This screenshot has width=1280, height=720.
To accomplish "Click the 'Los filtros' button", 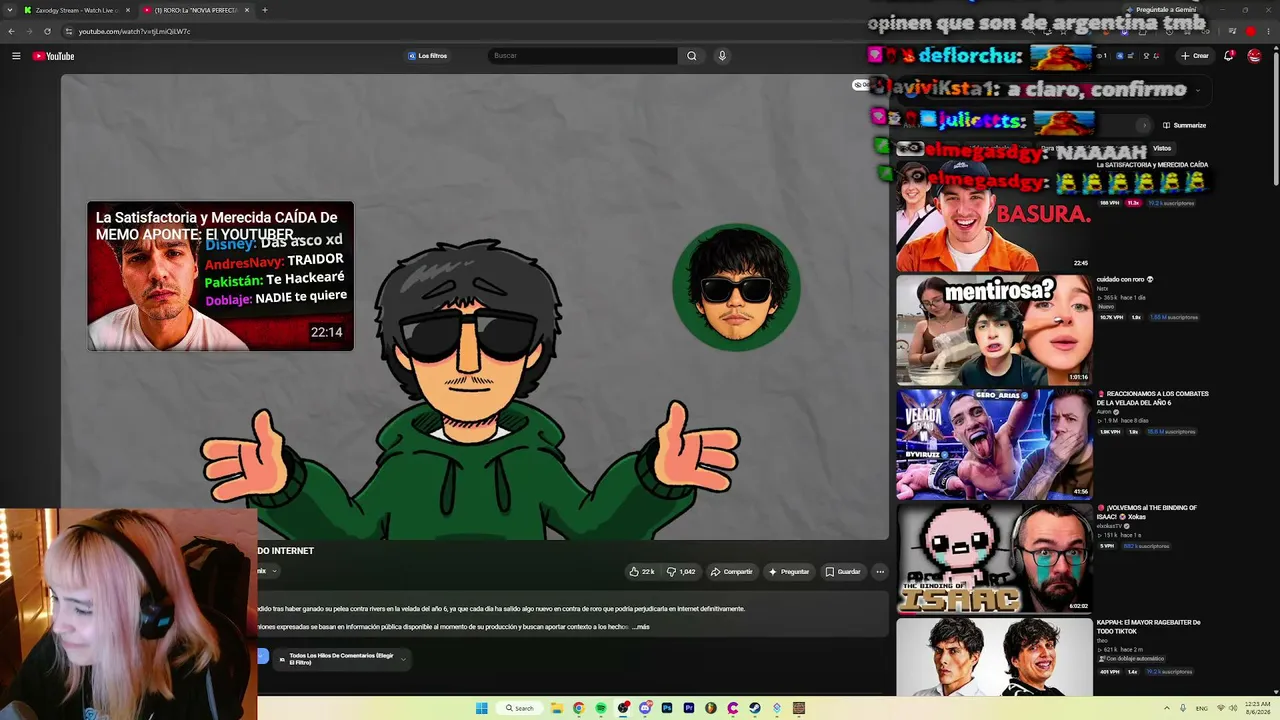I will pos(427,56).
